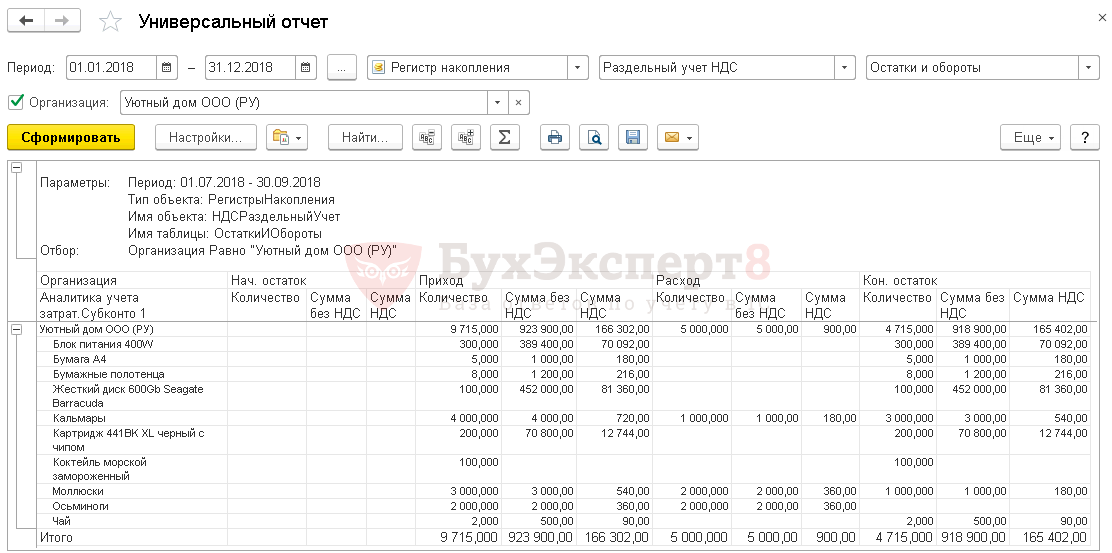
Task: Open print preview with magnifier icon
Action: pos(594,138)
